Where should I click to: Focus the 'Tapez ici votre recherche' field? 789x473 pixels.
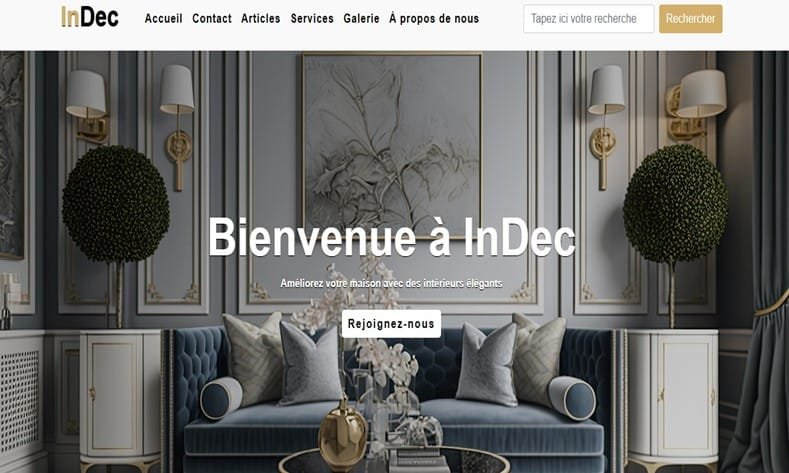589,19
